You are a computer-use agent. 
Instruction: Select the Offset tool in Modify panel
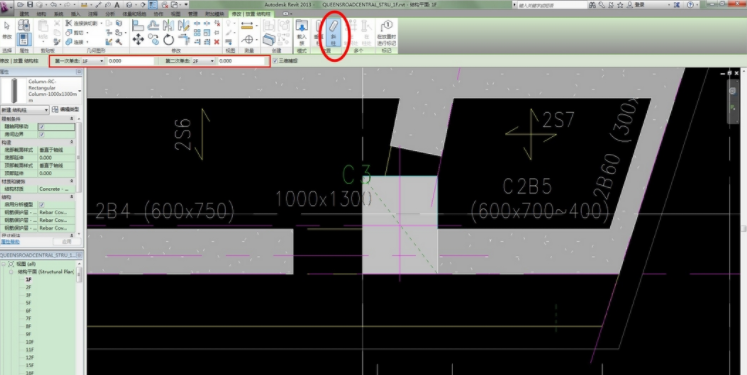tap(153, 25)
